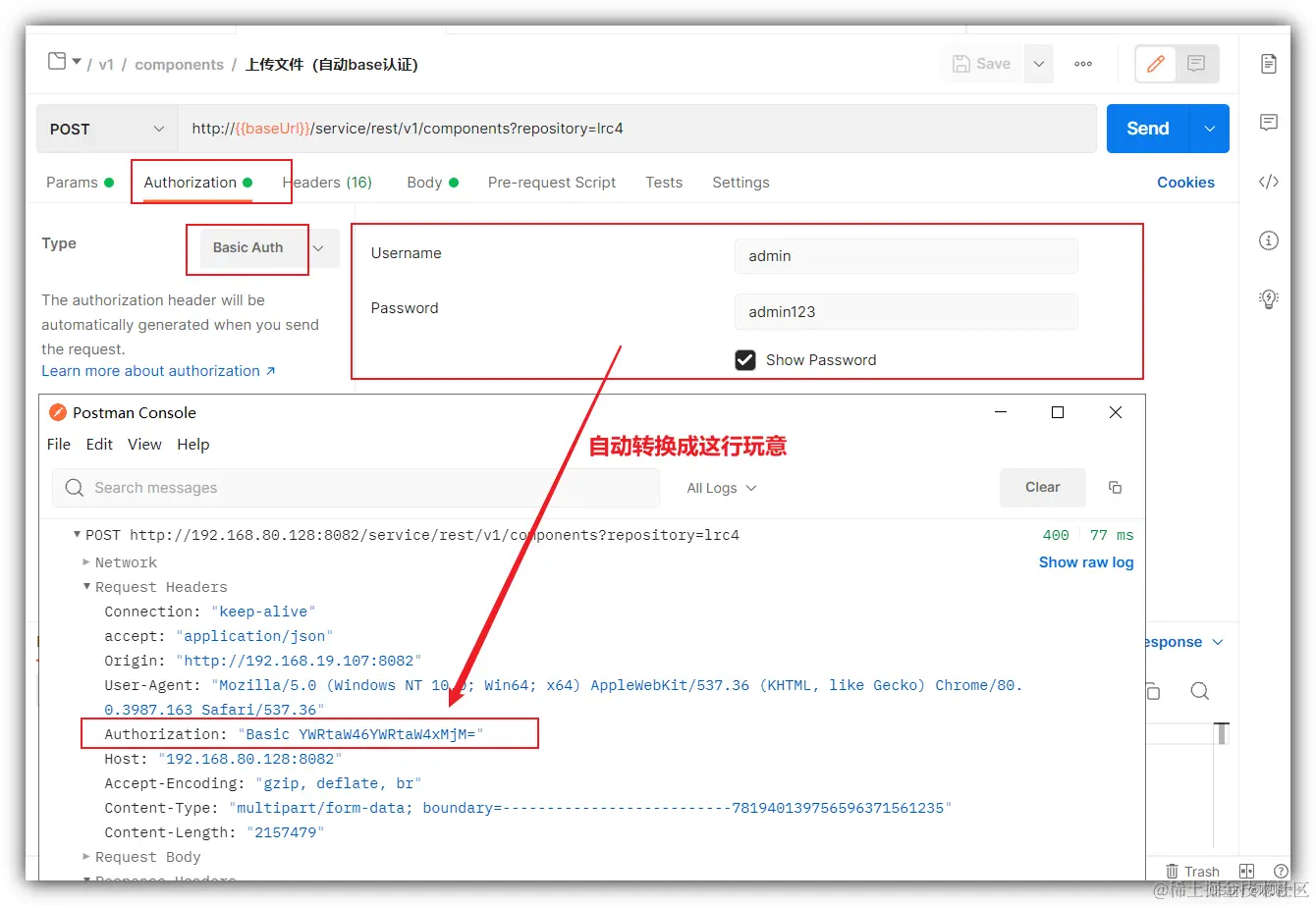
Task: Switch to comment mode icon in header
Action: (x=1196, y=64)
